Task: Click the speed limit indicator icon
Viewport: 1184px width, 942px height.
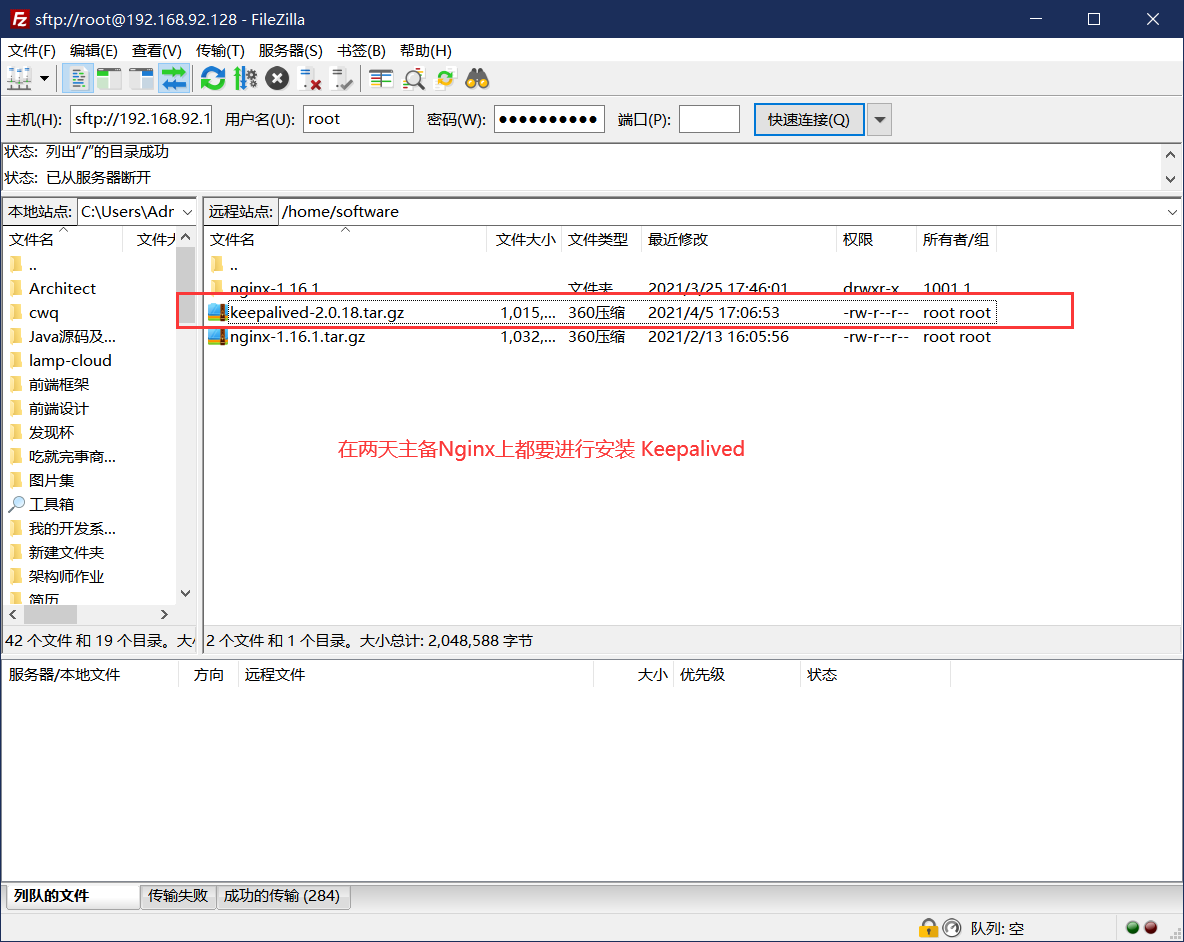Action: pos(952,928)
